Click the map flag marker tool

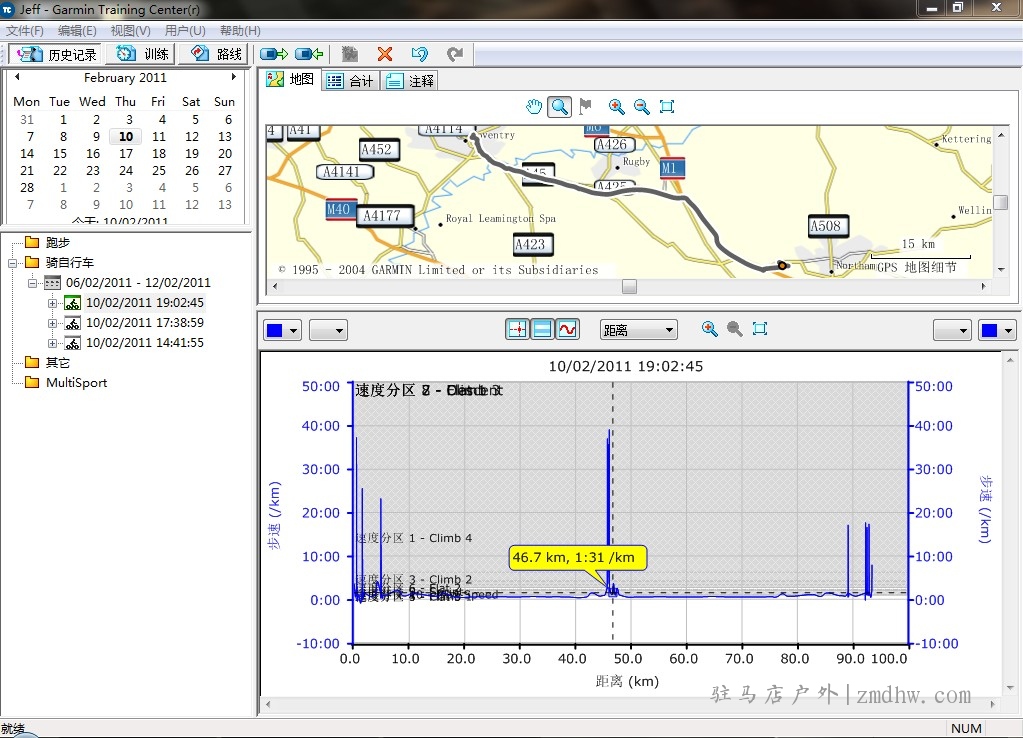[585, 106]
